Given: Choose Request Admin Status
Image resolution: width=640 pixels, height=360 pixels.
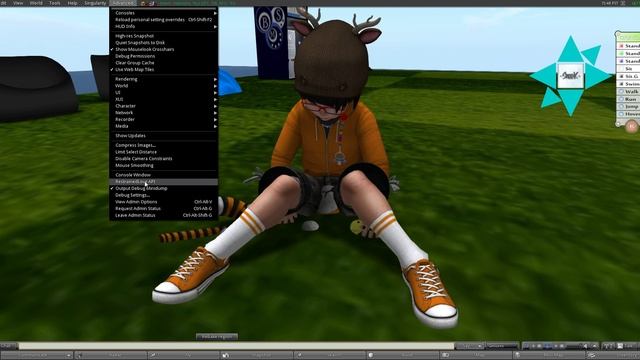Looking at the screenshot, I should point(163,209).
